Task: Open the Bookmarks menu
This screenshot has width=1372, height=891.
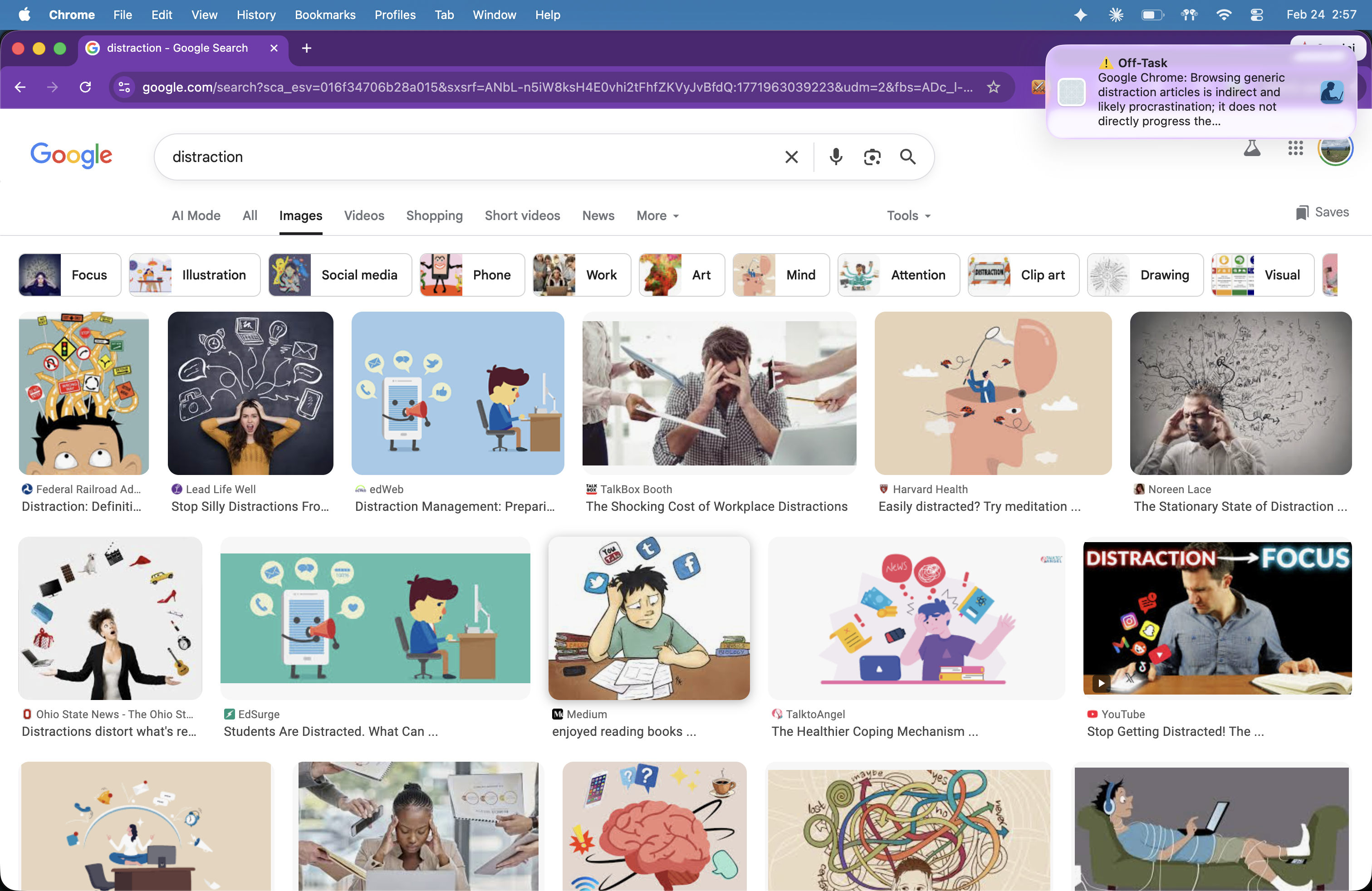Action: click(x=324, y=15)
